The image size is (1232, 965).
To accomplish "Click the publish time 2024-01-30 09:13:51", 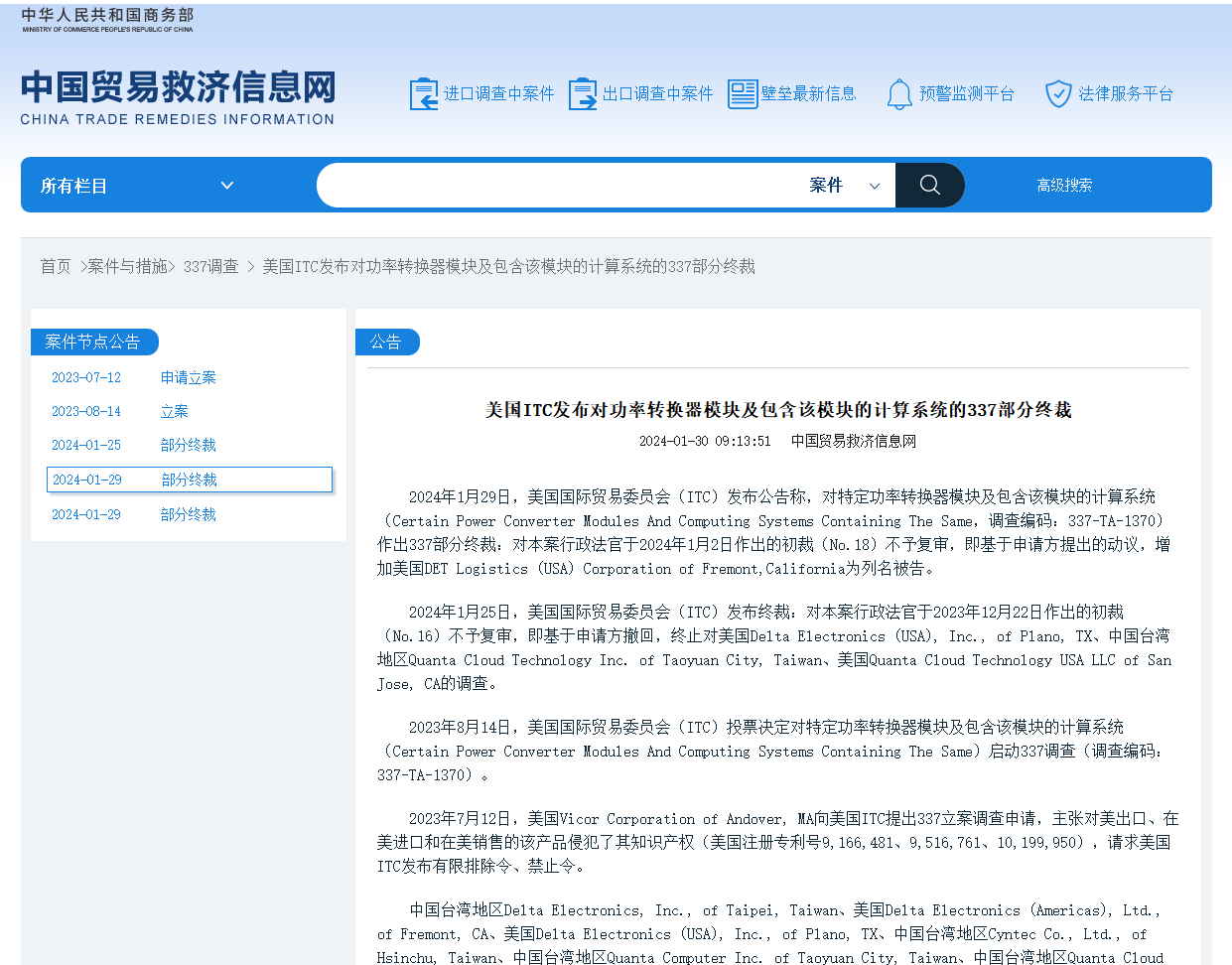I will 705,441.
